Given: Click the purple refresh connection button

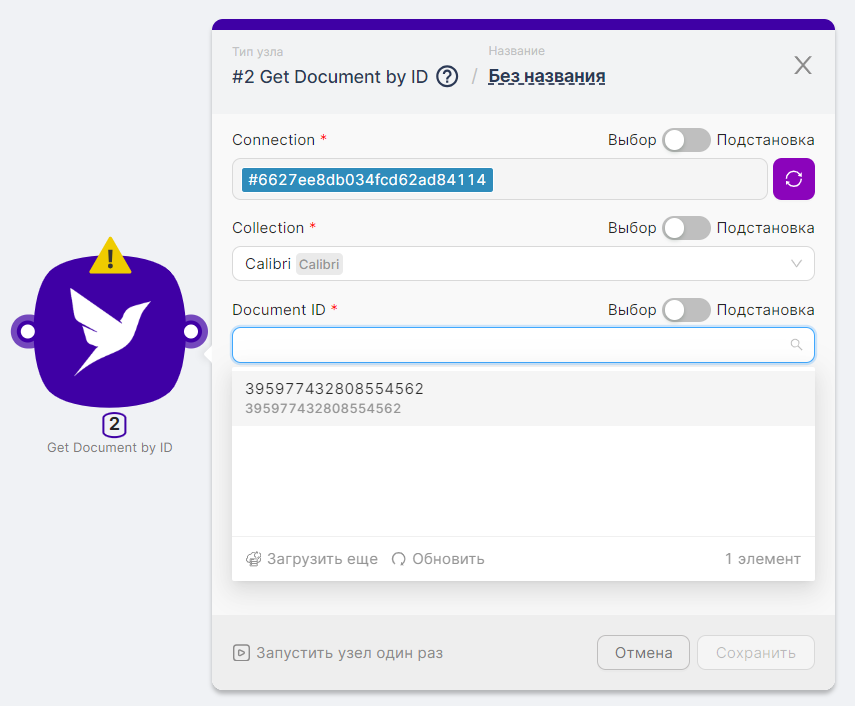Looking at the screenshot, I should pyautogui.click(x=793, y=179).
